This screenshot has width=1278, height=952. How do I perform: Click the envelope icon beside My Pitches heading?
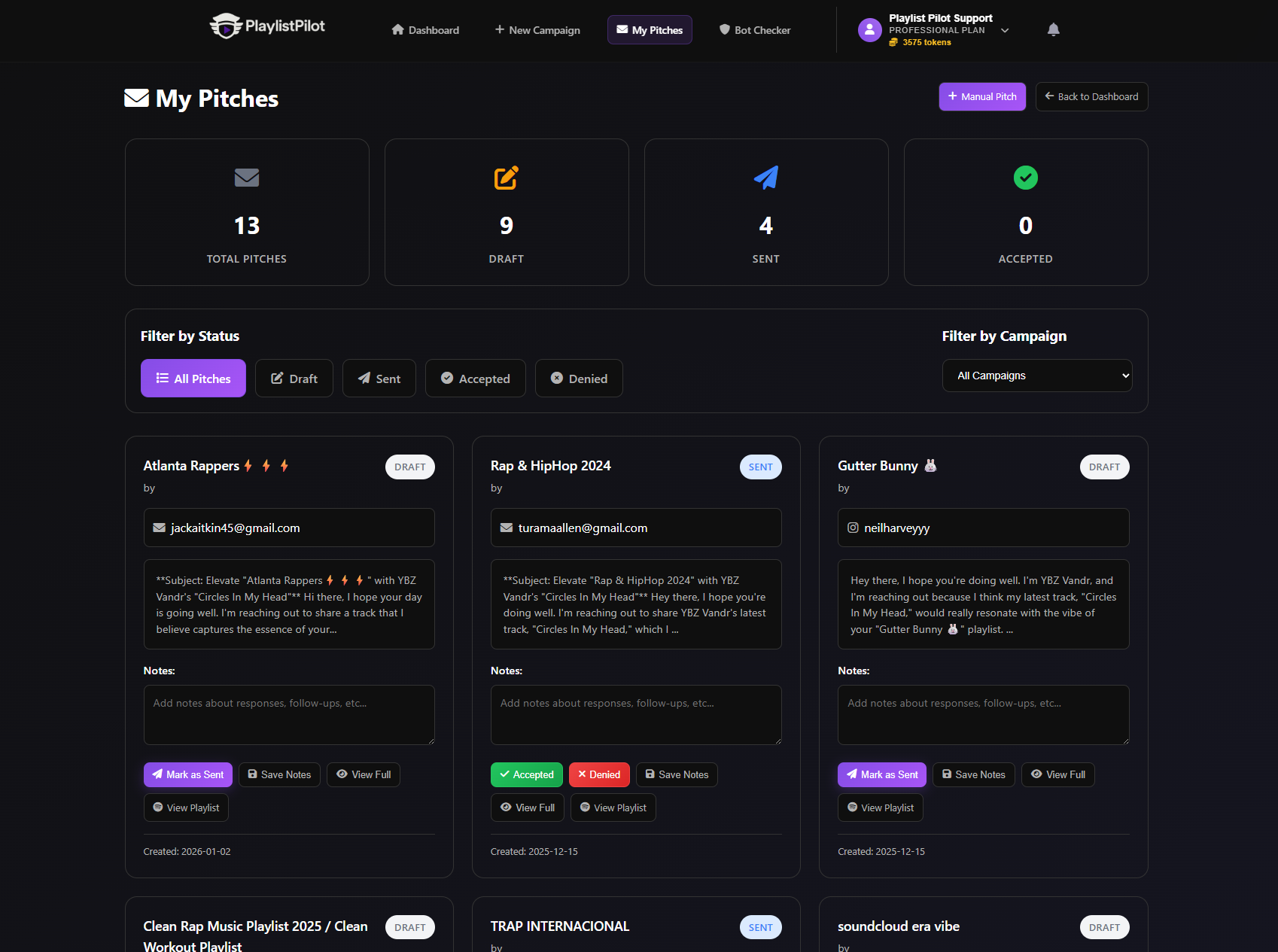coord(137,98)
